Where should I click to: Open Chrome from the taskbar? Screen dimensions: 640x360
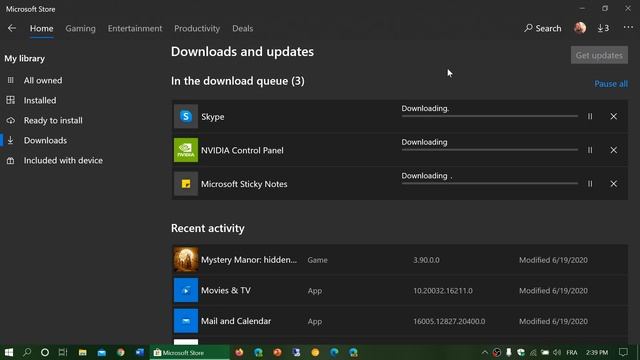click(121, 352)
